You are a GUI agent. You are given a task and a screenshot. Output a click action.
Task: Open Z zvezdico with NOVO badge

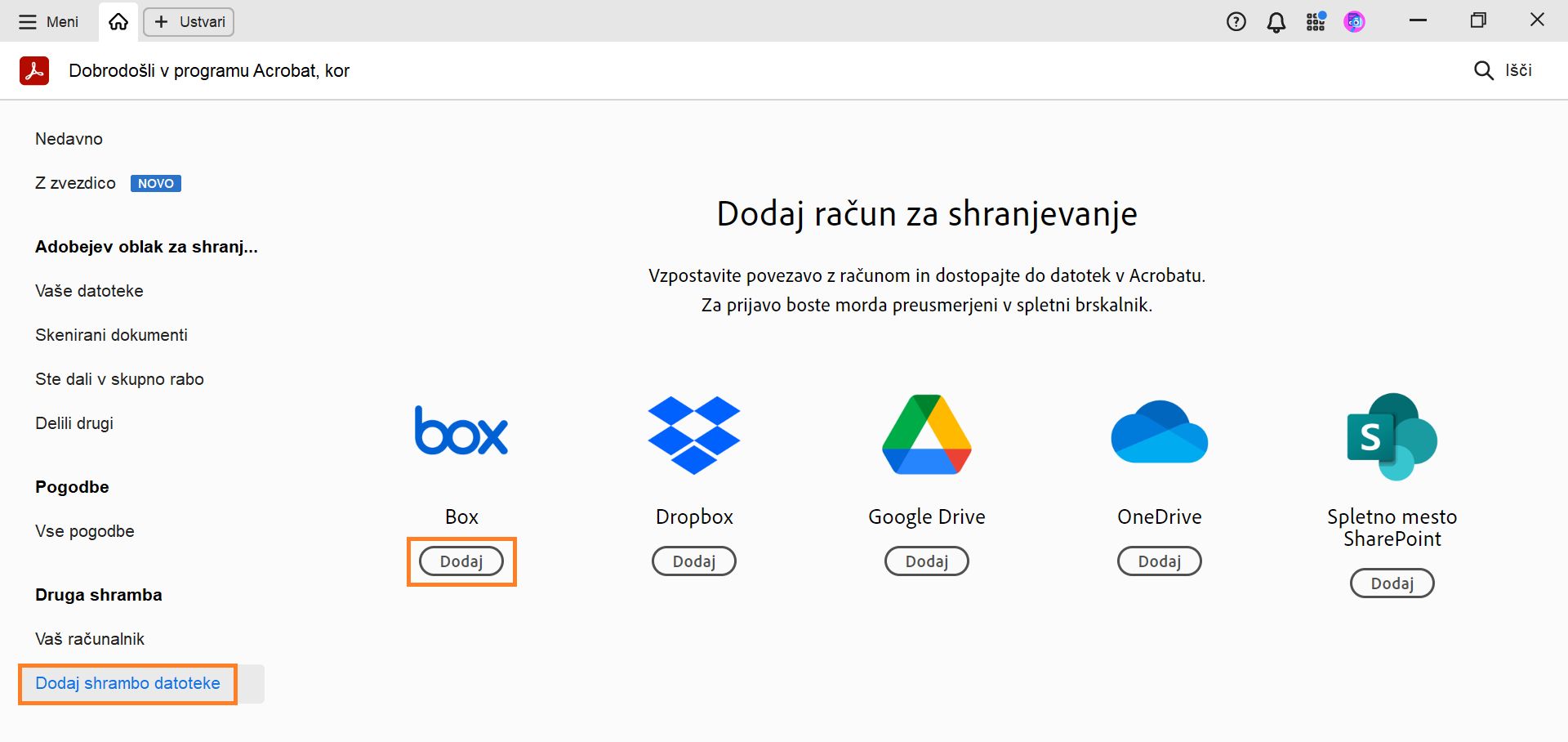tap(75, 183)
